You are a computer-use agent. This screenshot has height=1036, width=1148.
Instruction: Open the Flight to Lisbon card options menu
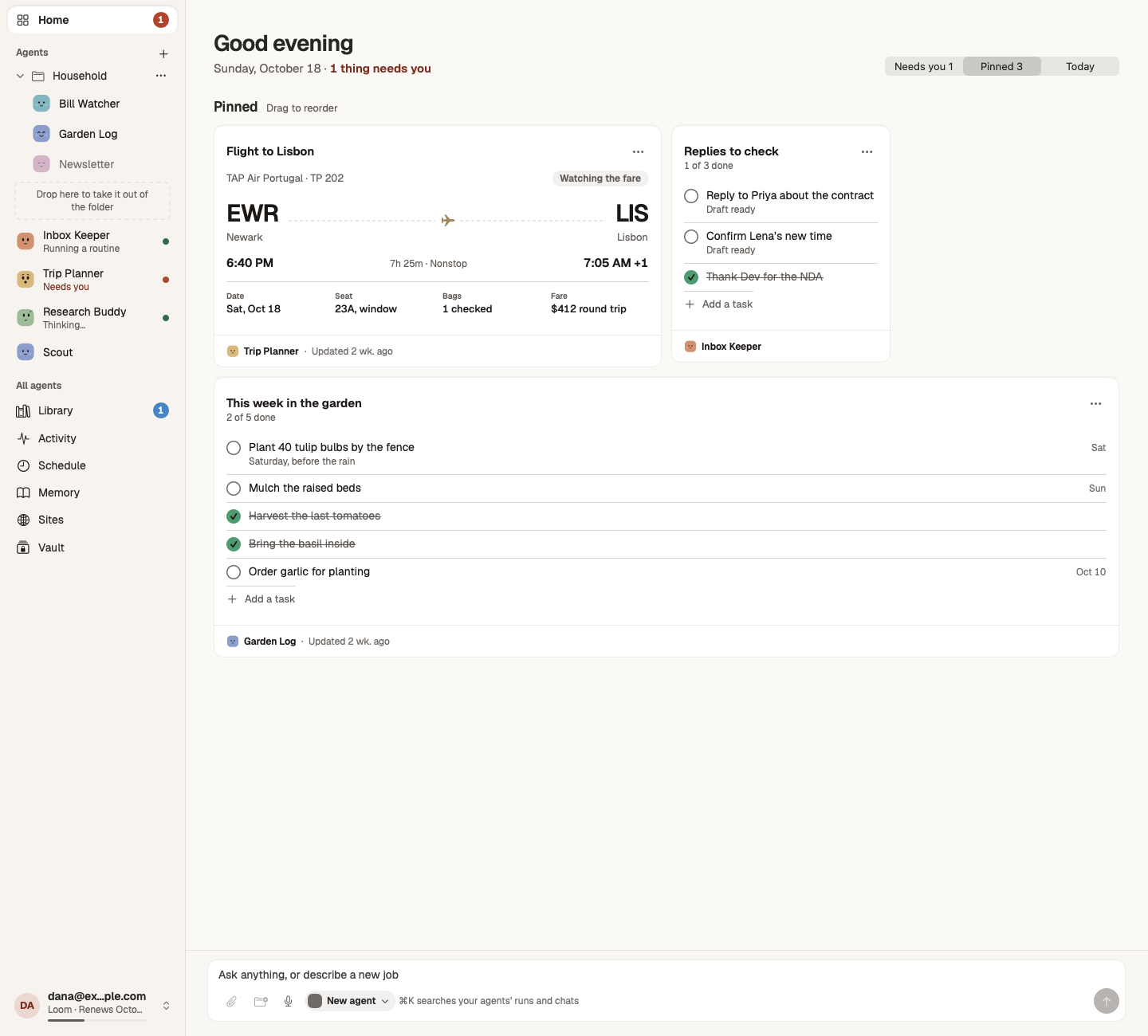pos(638,151)
